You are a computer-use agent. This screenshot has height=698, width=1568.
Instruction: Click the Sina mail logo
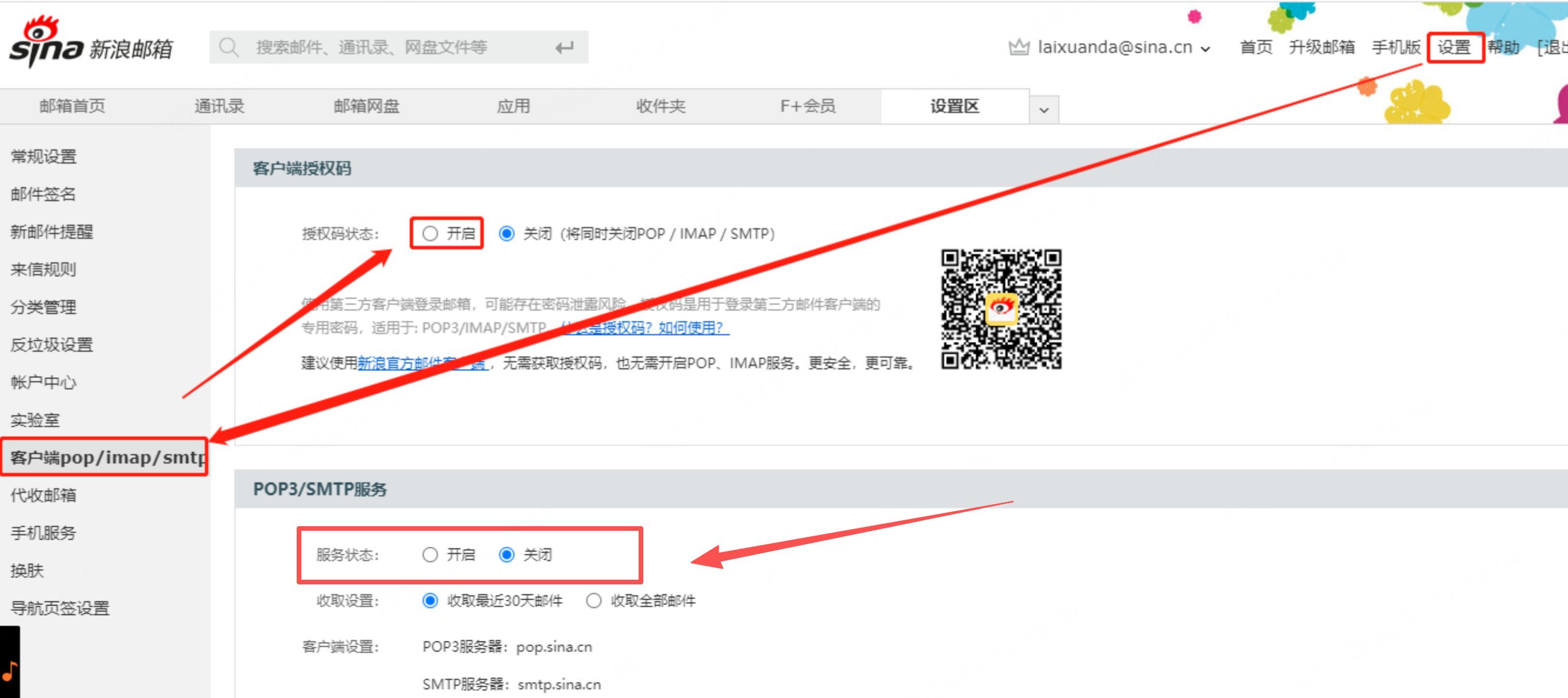[x=91, y=42]
